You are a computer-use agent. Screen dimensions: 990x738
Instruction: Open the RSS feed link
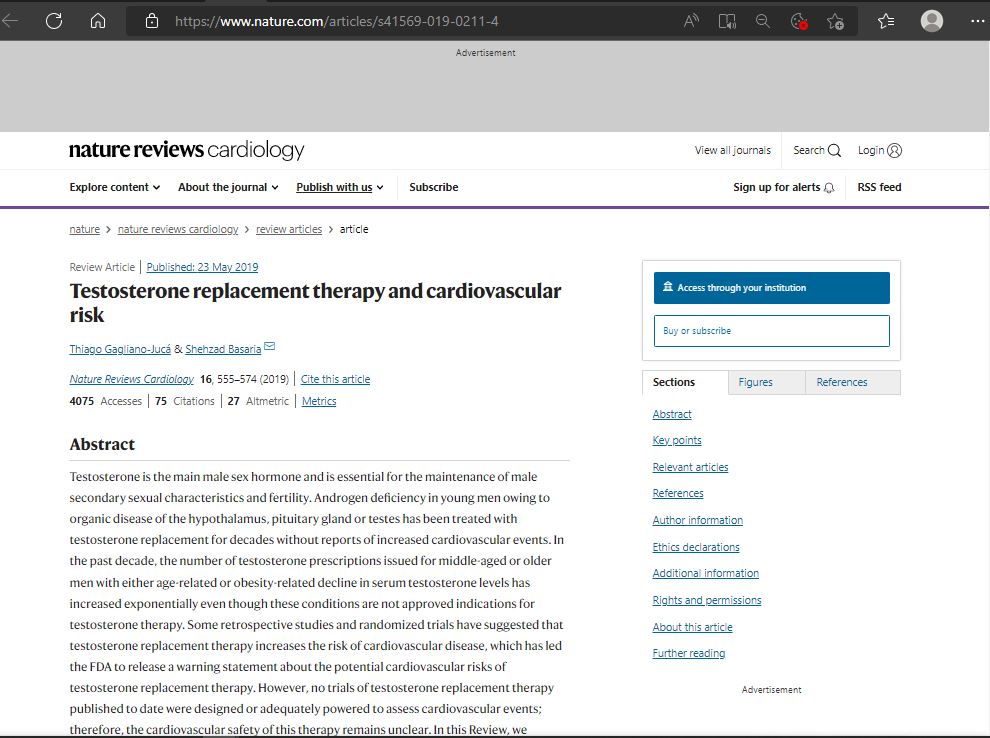[879, 187]
